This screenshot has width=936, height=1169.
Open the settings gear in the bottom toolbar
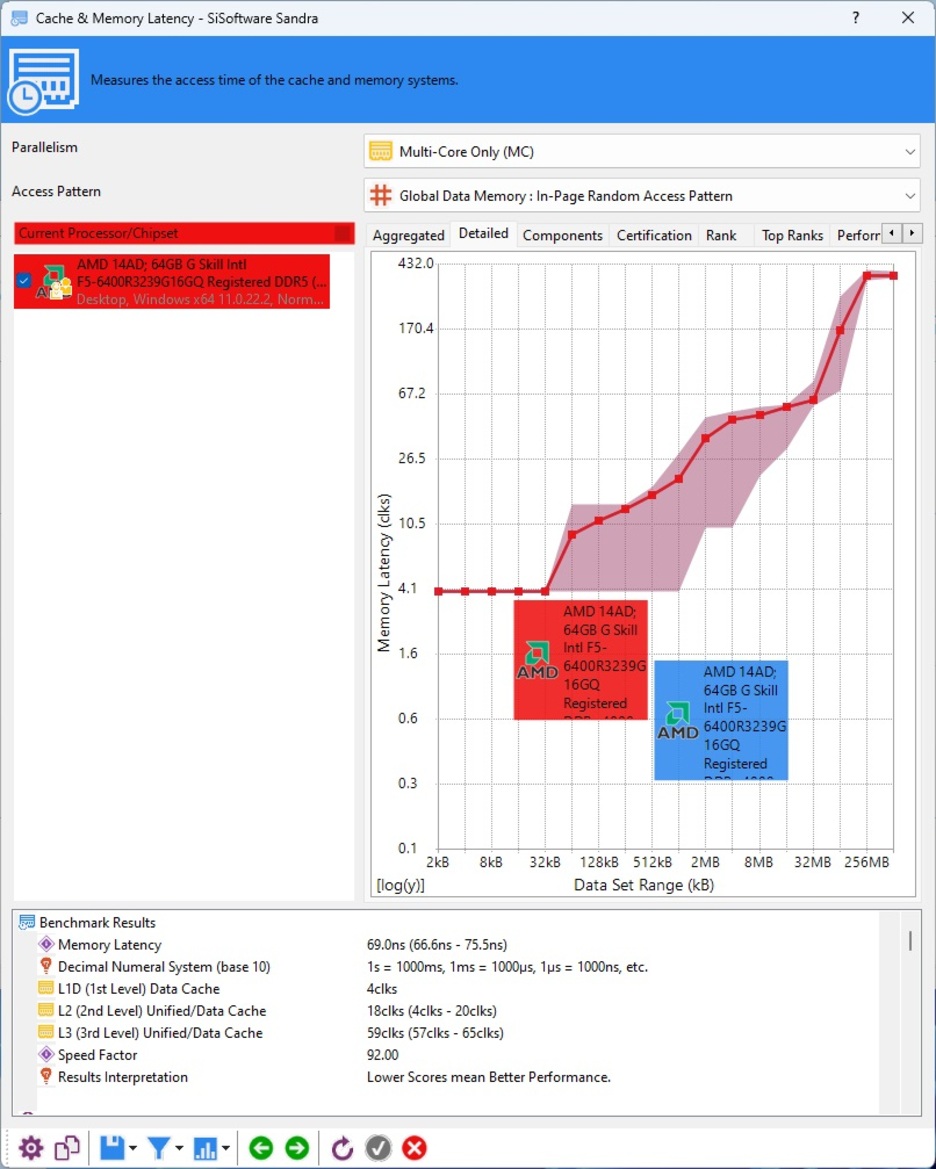point(31,1147)
